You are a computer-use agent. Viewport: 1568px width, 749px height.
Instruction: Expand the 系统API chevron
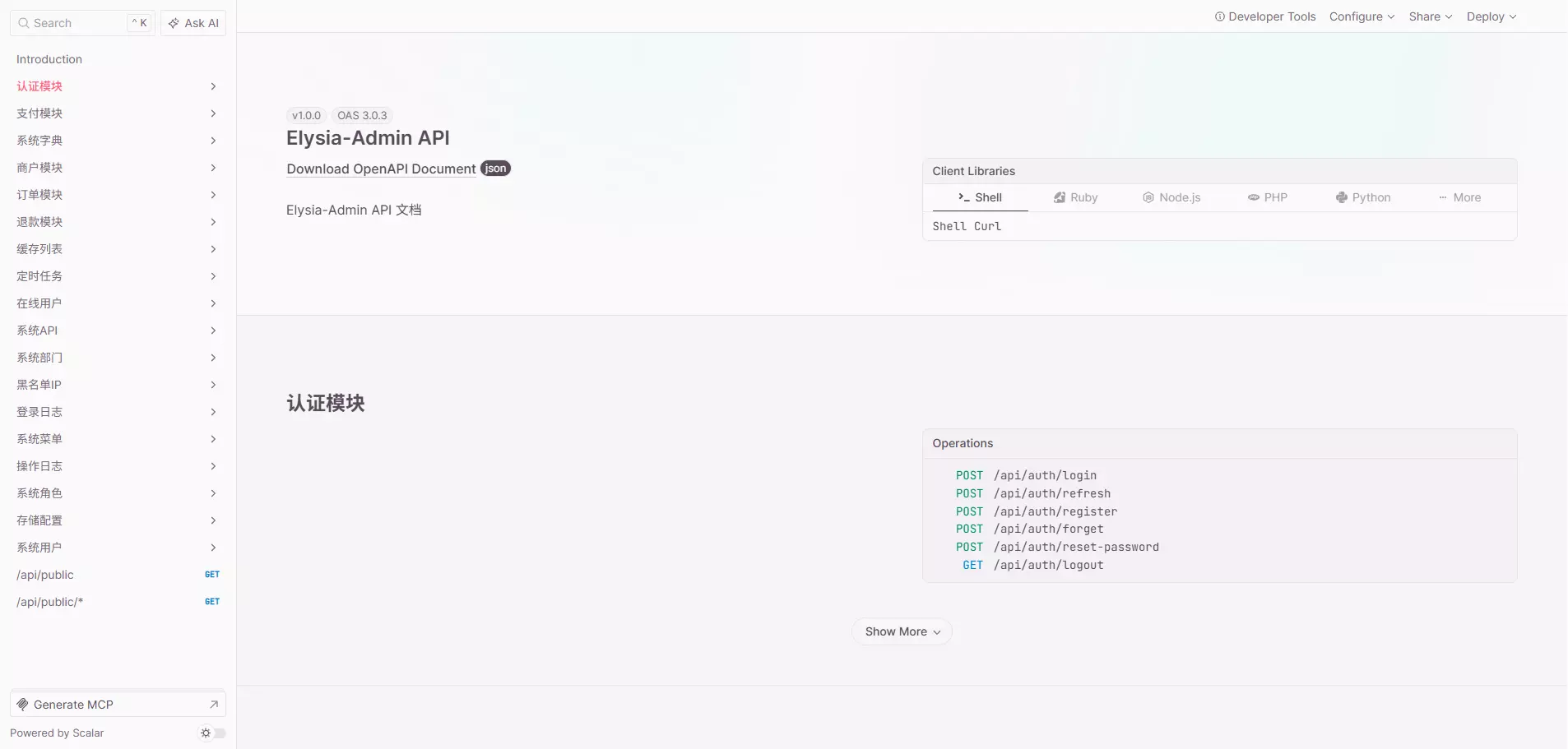(213, 331)
